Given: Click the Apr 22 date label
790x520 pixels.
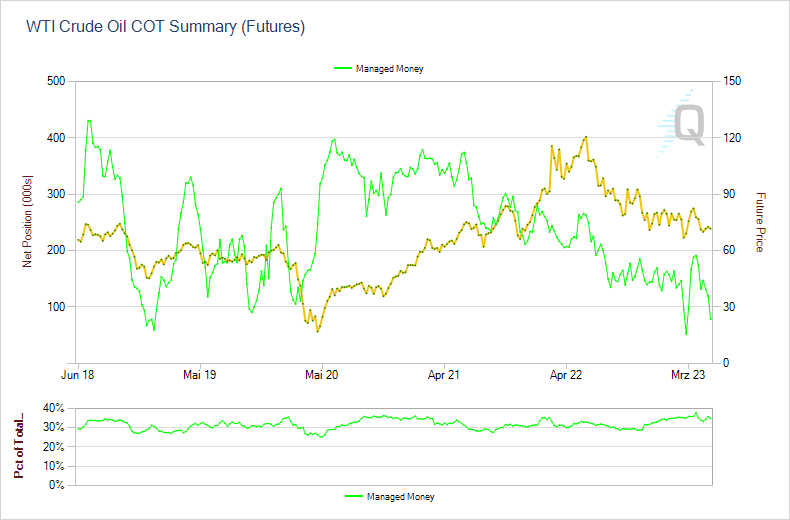Looking at the screenshot, I should point(566,375).
